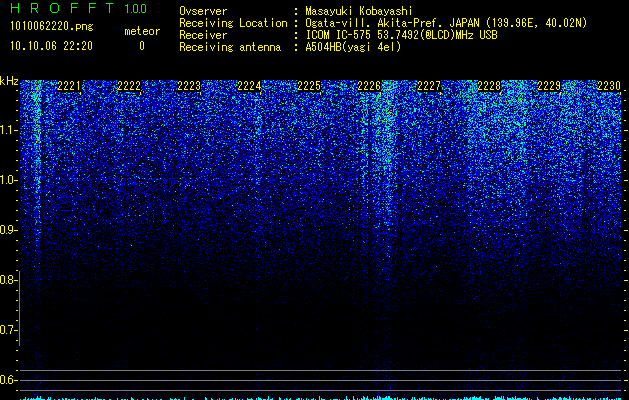The height and width of the screenshot is (400, 629).
Task: Click the 2226 time marker
Action: [x=369, y=86]
